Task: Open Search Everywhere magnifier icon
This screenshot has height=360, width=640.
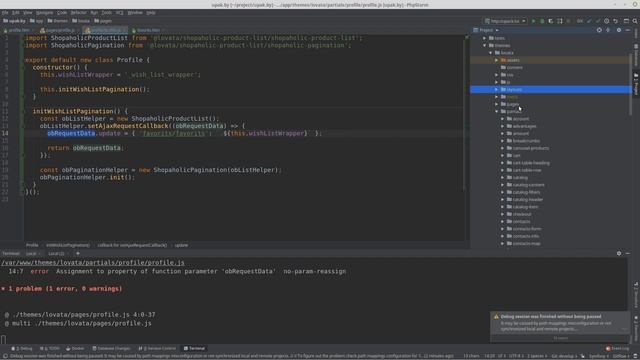Action: click(635, 21)
